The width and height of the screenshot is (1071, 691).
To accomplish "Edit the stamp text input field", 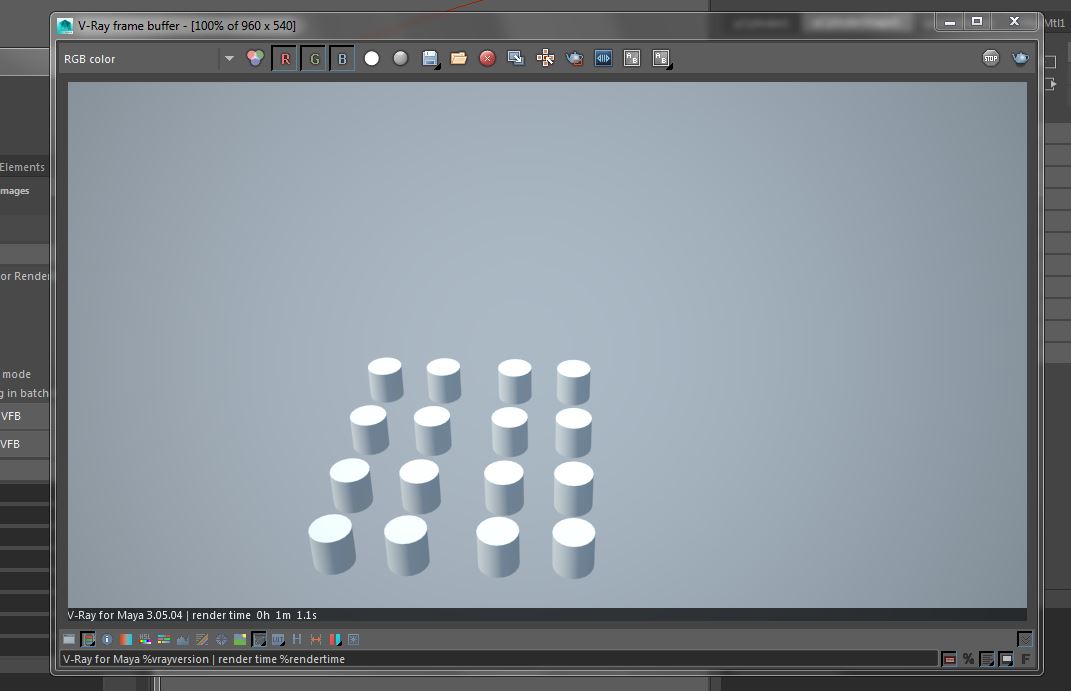I will tap(499, 659).
